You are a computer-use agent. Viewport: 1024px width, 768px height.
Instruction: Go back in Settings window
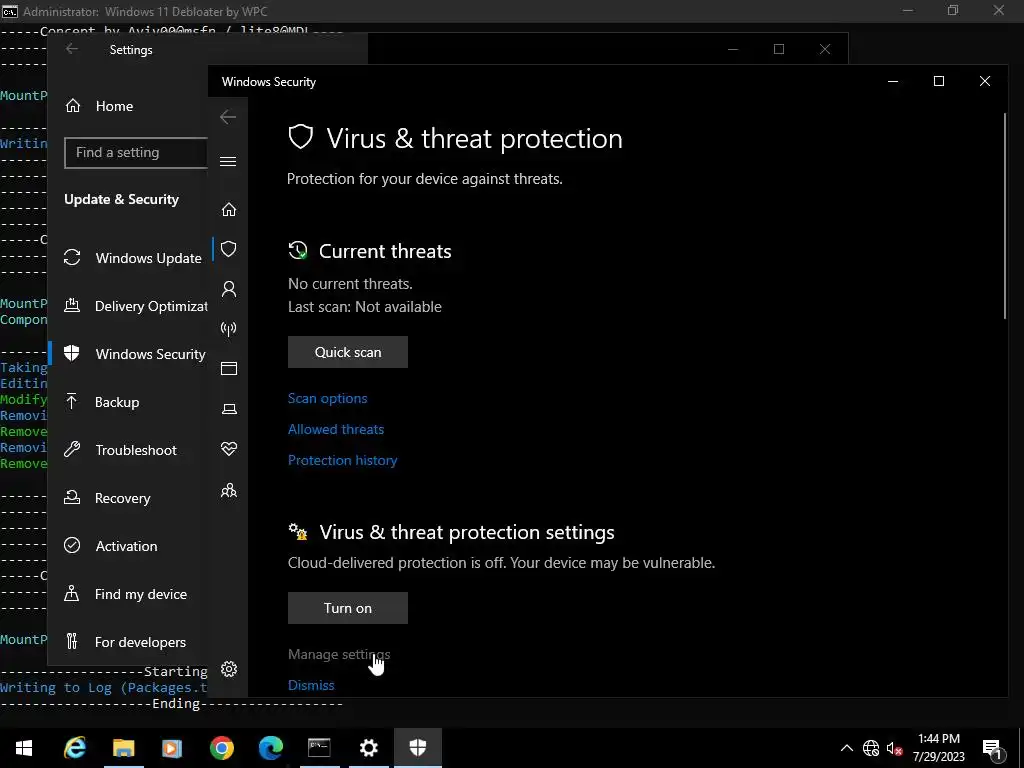tap(72, 49)
